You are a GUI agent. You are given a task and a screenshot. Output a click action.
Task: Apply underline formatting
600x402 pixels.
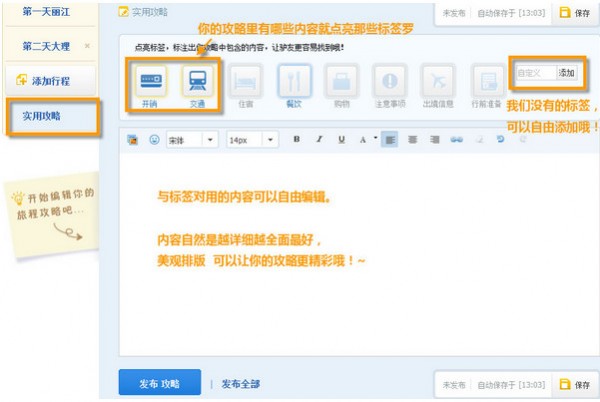341,139
